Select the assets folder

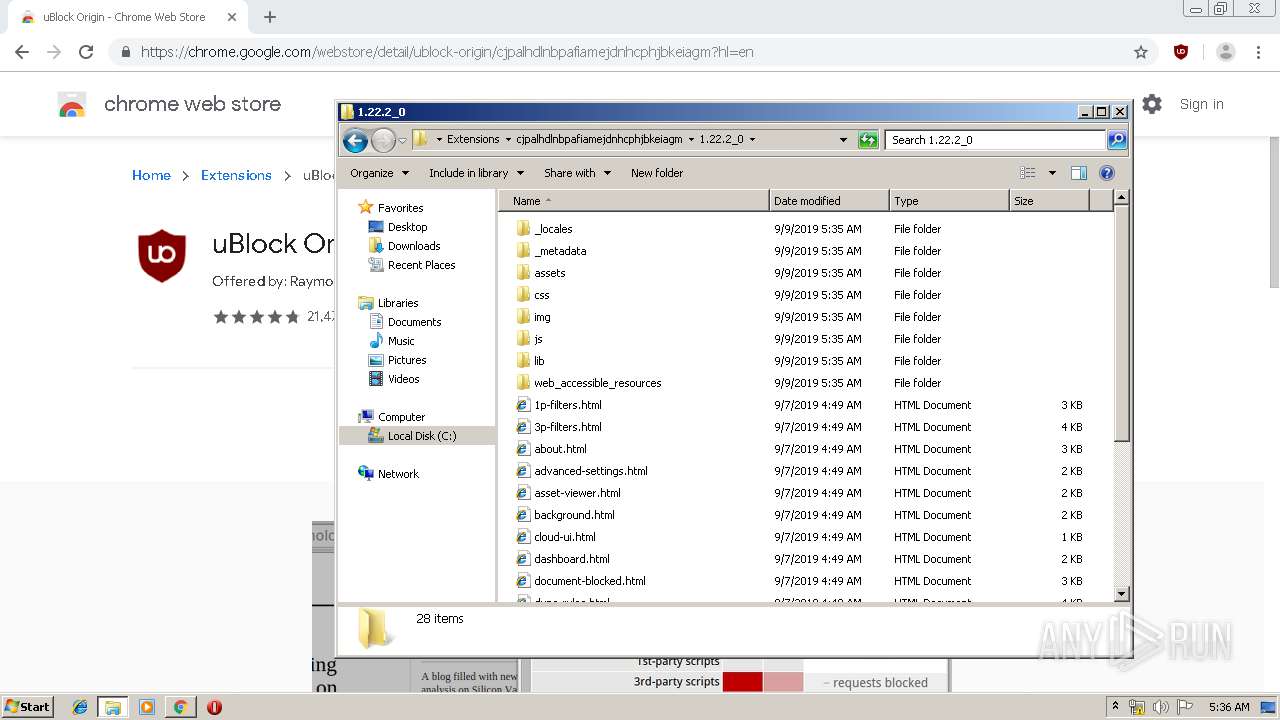[549, 273]
